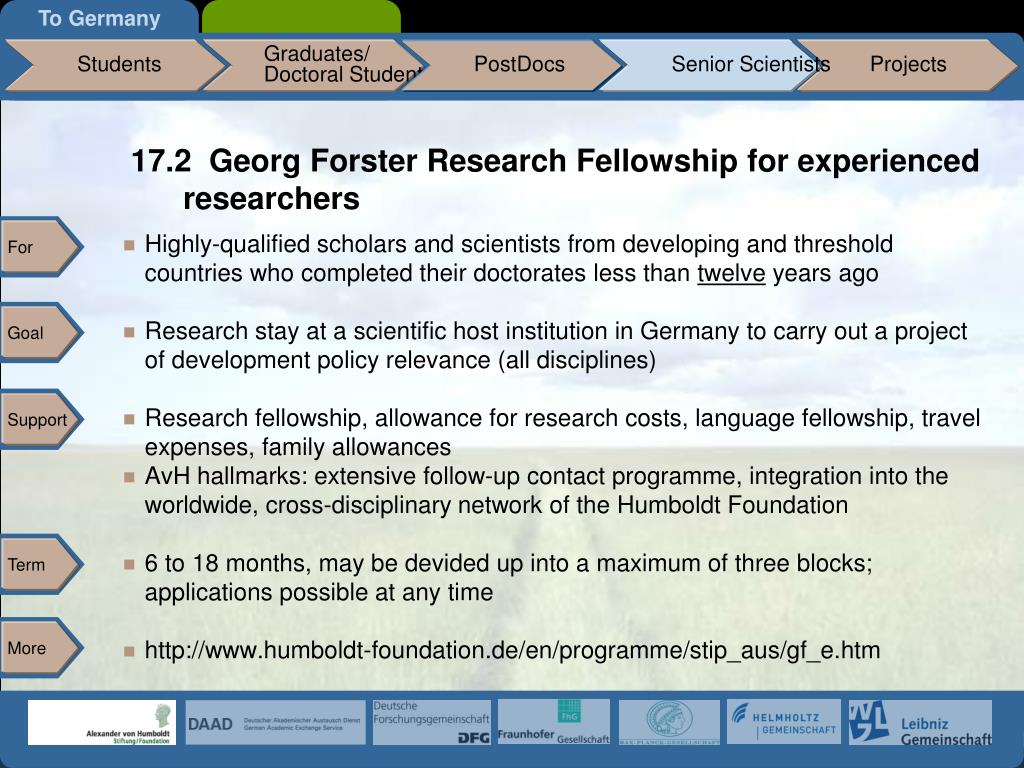Click the blank green tab

pos(301,18)
